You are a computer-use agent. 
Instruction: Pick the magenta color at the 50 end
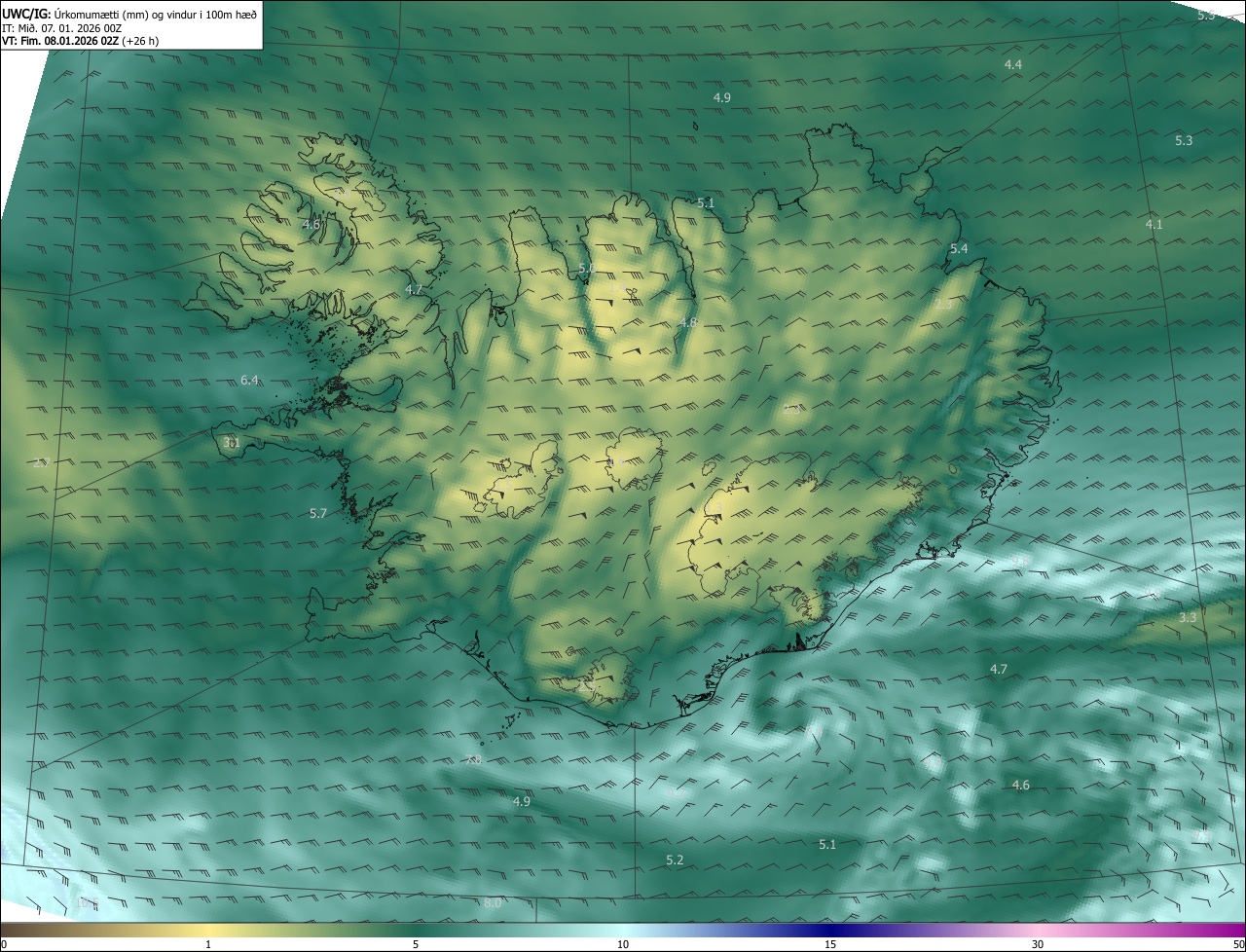(x=1238, y=931)
